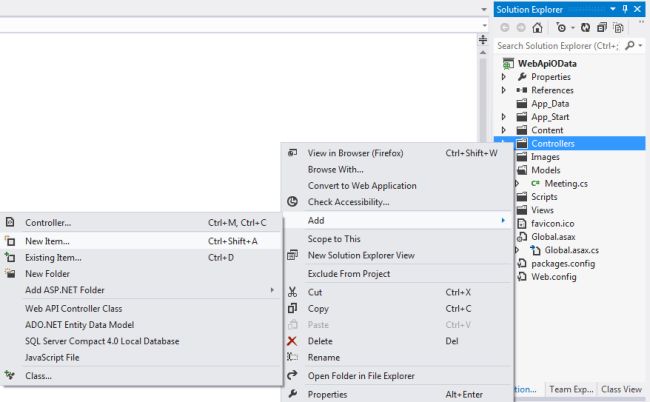The height and width of the screenshot is (402, 650).
Task: Switch to Team Explorer tab
Action: [x=571, y=389]
